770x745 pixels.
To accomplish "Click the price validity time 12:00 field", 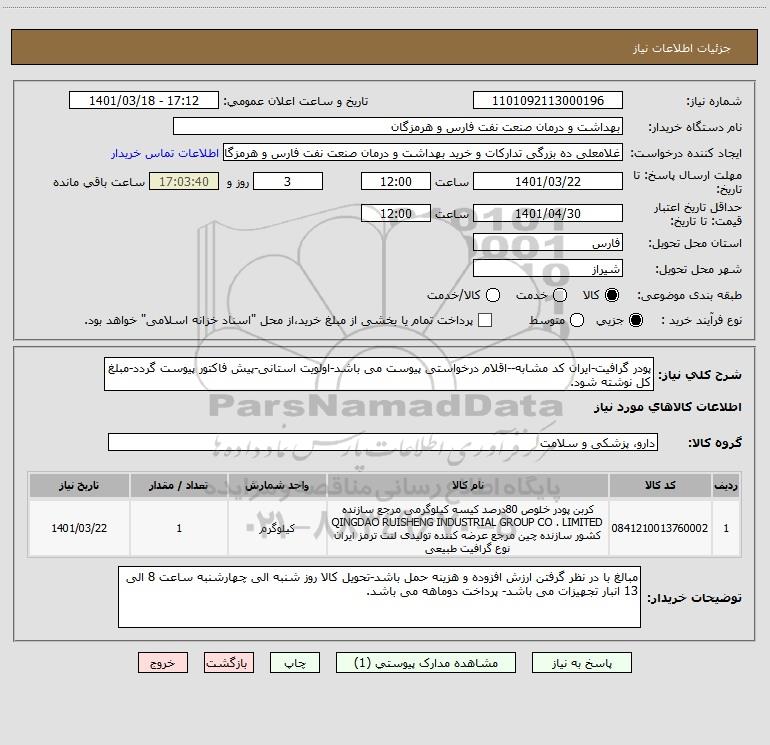I will click(396, 213).
